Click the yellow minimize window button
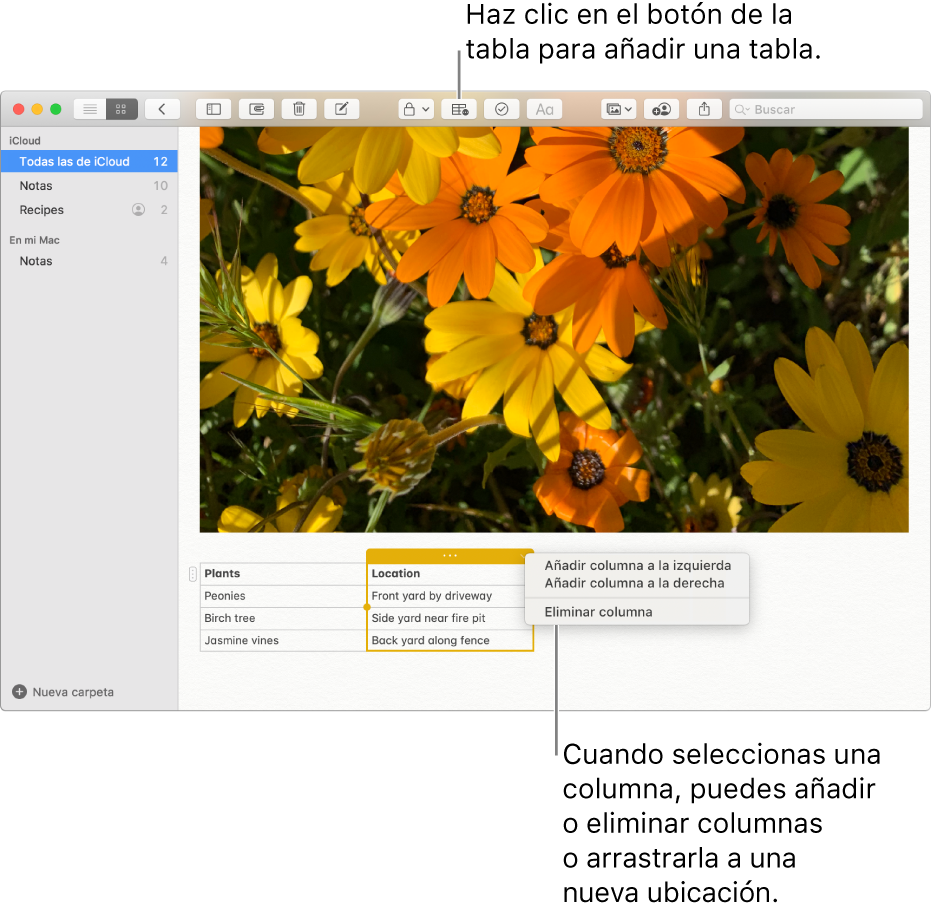 click(37, 109)
